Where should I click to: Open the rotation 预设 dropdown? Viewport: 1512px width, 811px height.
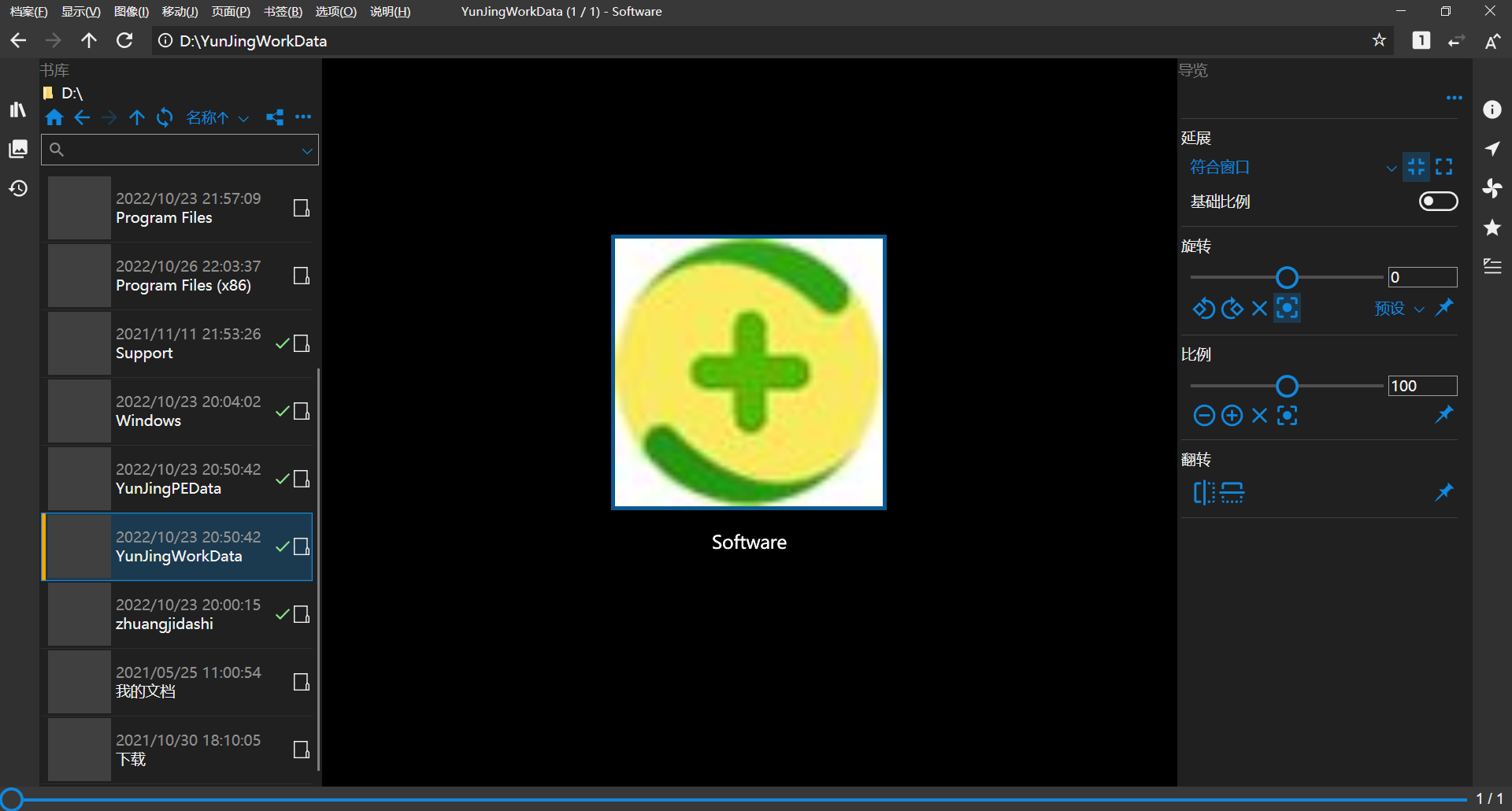pos(1399,308)
